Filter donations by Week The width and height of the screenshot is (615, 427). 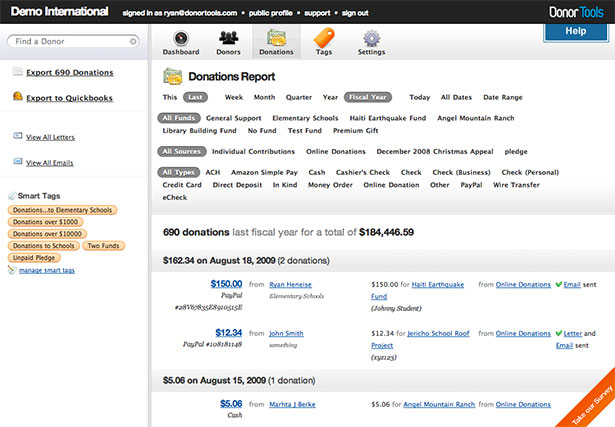click(x=234, y=97)
